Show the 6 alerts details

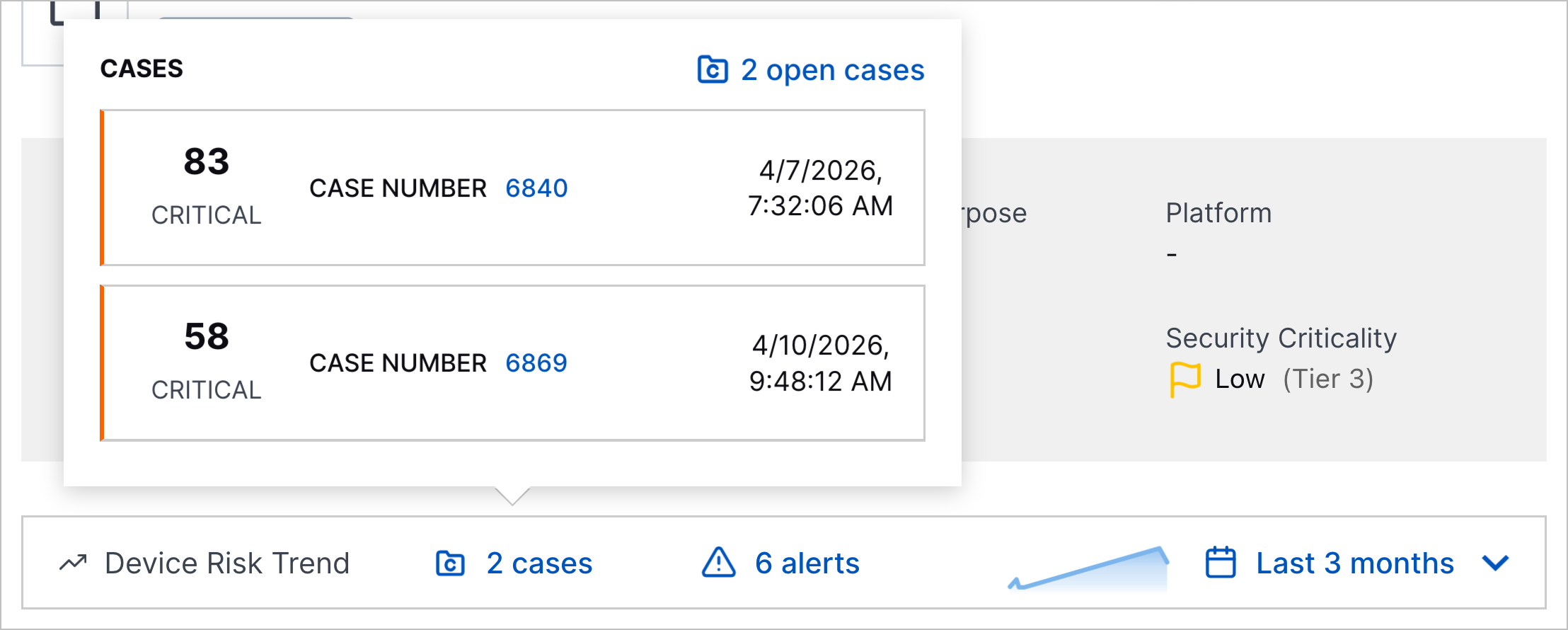[x=807, y=563]
